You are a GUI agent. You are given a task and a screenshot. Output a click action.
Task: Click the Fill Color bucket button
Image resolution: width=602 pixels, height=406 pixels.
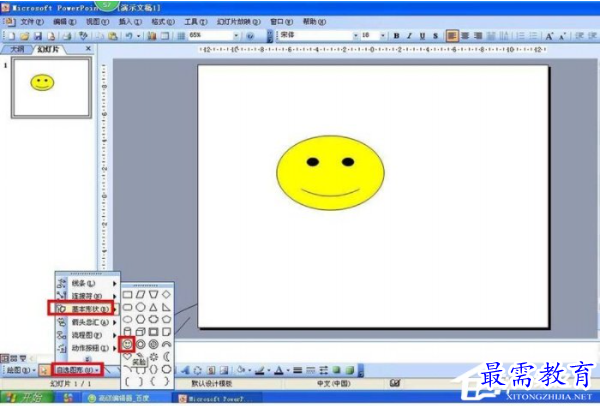(241, 370)
